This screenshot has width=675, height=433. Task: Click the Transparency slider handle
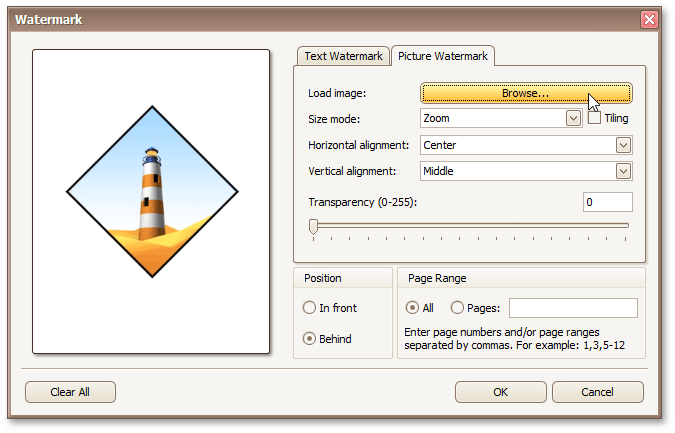coord(313,225)
